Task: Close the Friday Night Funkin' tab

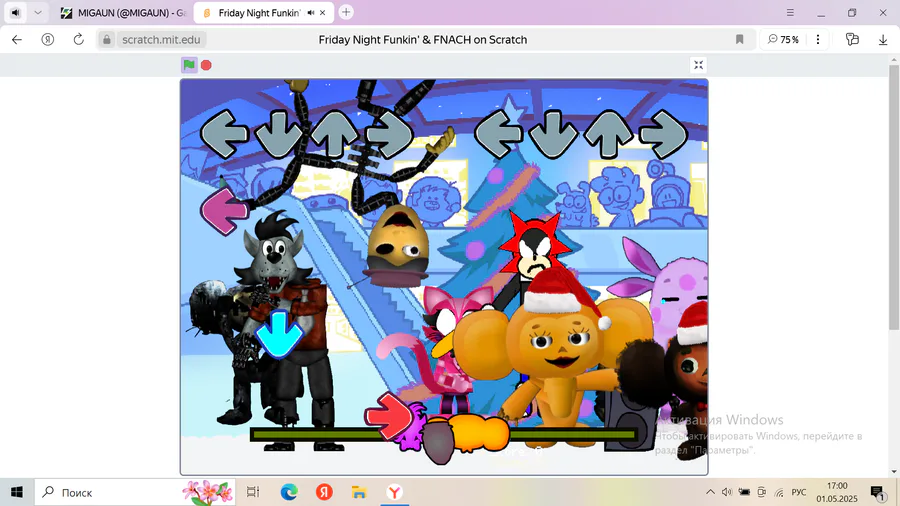Action: (323, 13)
